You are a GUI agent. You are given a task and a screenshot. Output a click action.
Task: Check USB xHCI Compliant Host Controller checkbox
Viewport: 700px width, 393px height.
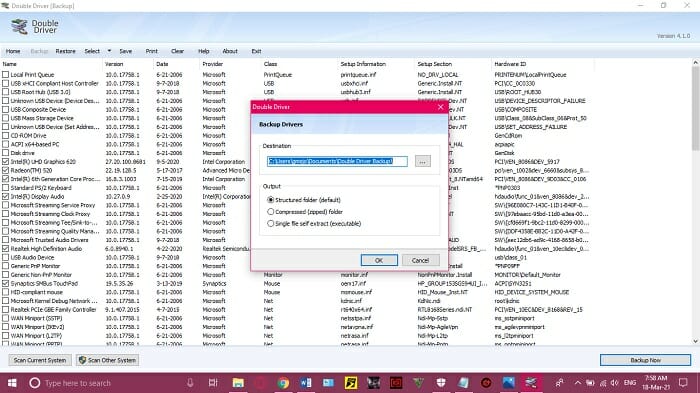pyautogui.click(x=5, y=84)
